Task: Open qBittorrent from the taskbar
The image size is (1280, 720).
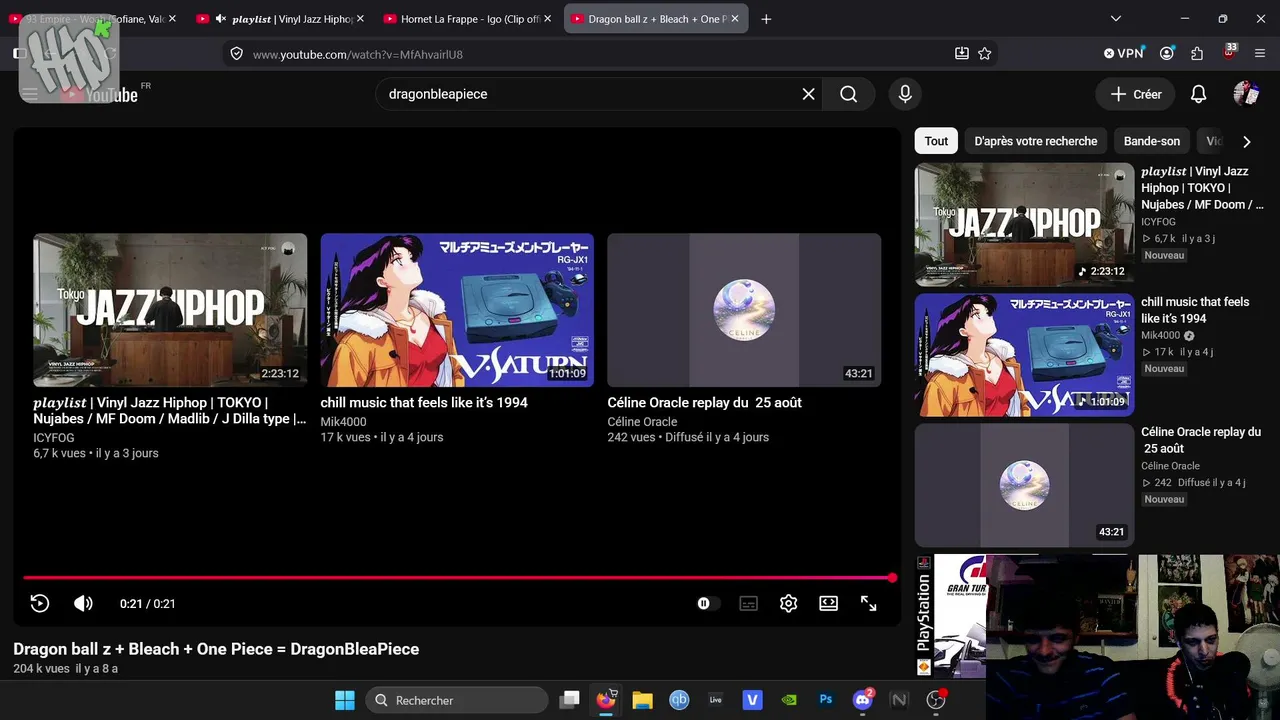Action: (x=679, y=700)
